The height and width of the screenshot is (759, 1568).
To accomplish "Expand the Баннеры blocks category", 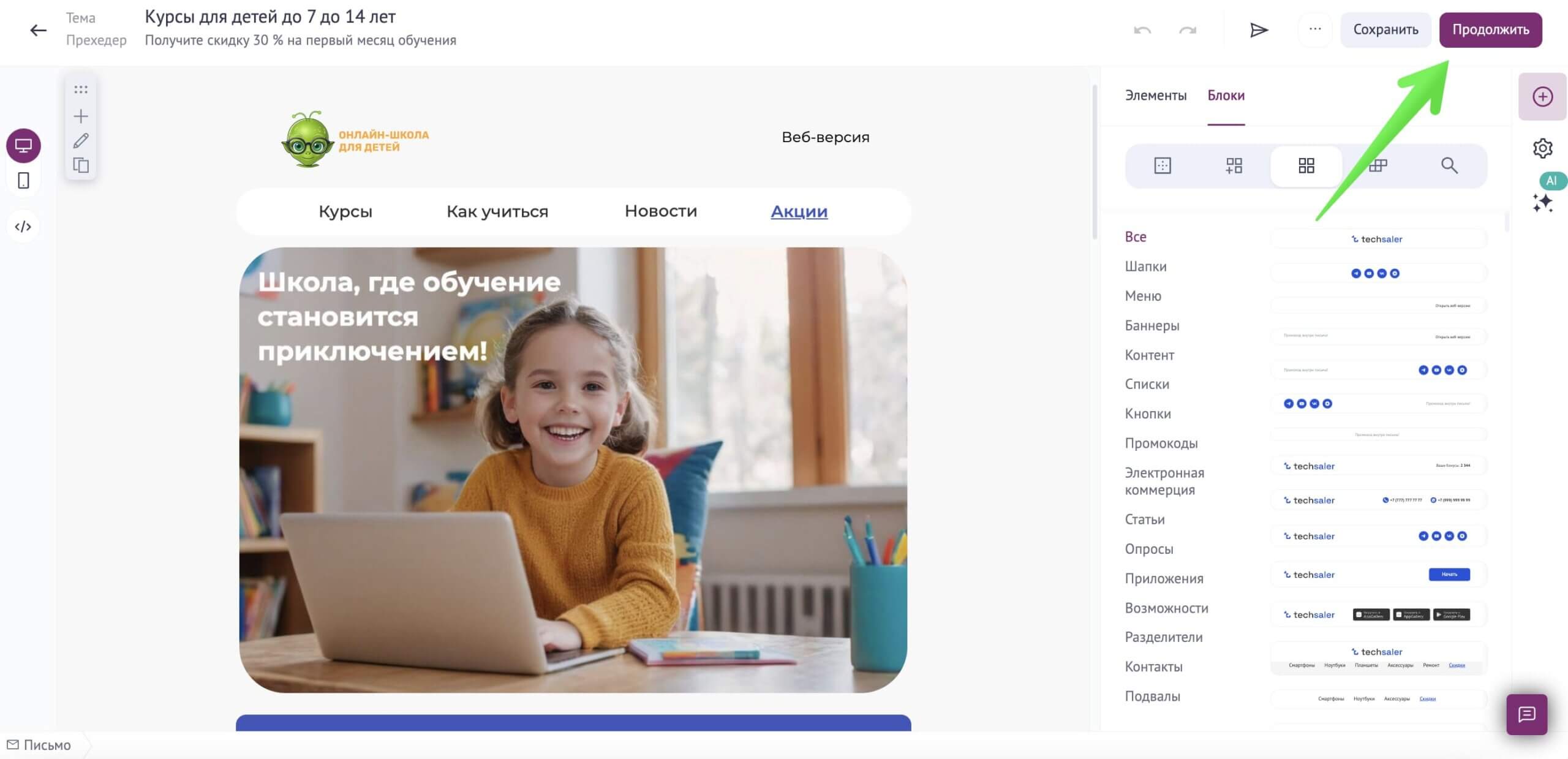I will click(1151, 325).
